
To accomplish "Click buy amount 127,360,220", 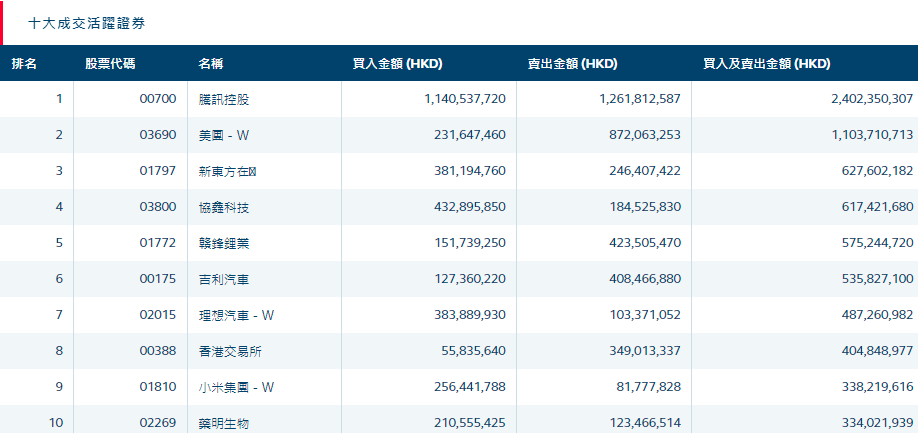I will (x=470, y=279).
